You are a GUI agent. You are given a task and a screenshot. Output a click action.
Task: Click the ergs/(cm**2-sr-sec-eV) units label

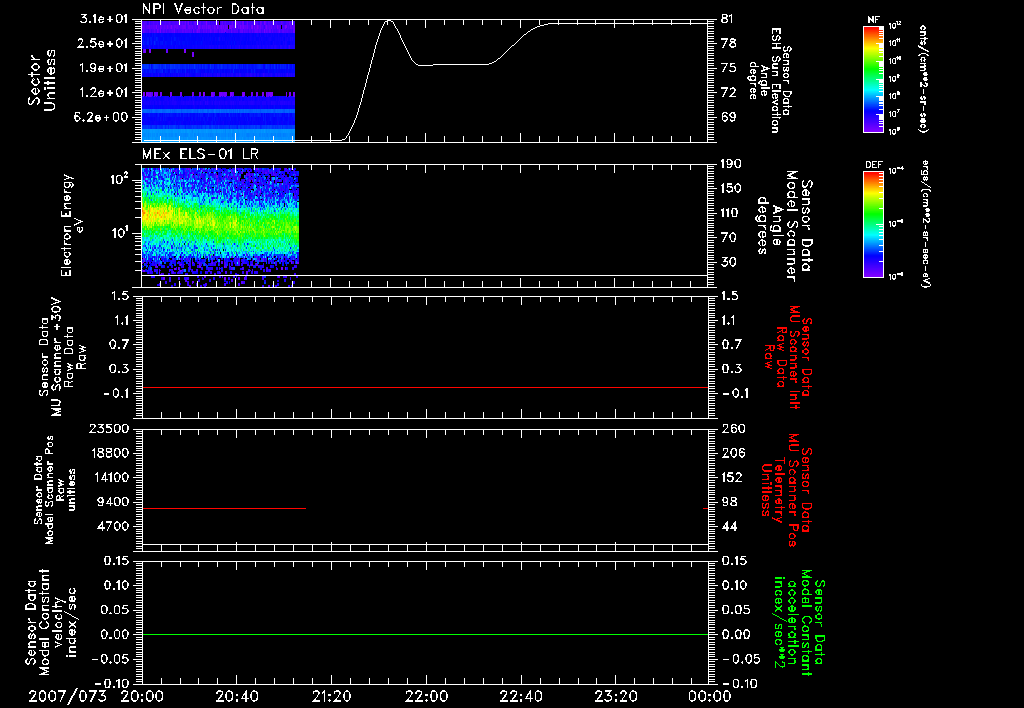(x=925, y=223)
